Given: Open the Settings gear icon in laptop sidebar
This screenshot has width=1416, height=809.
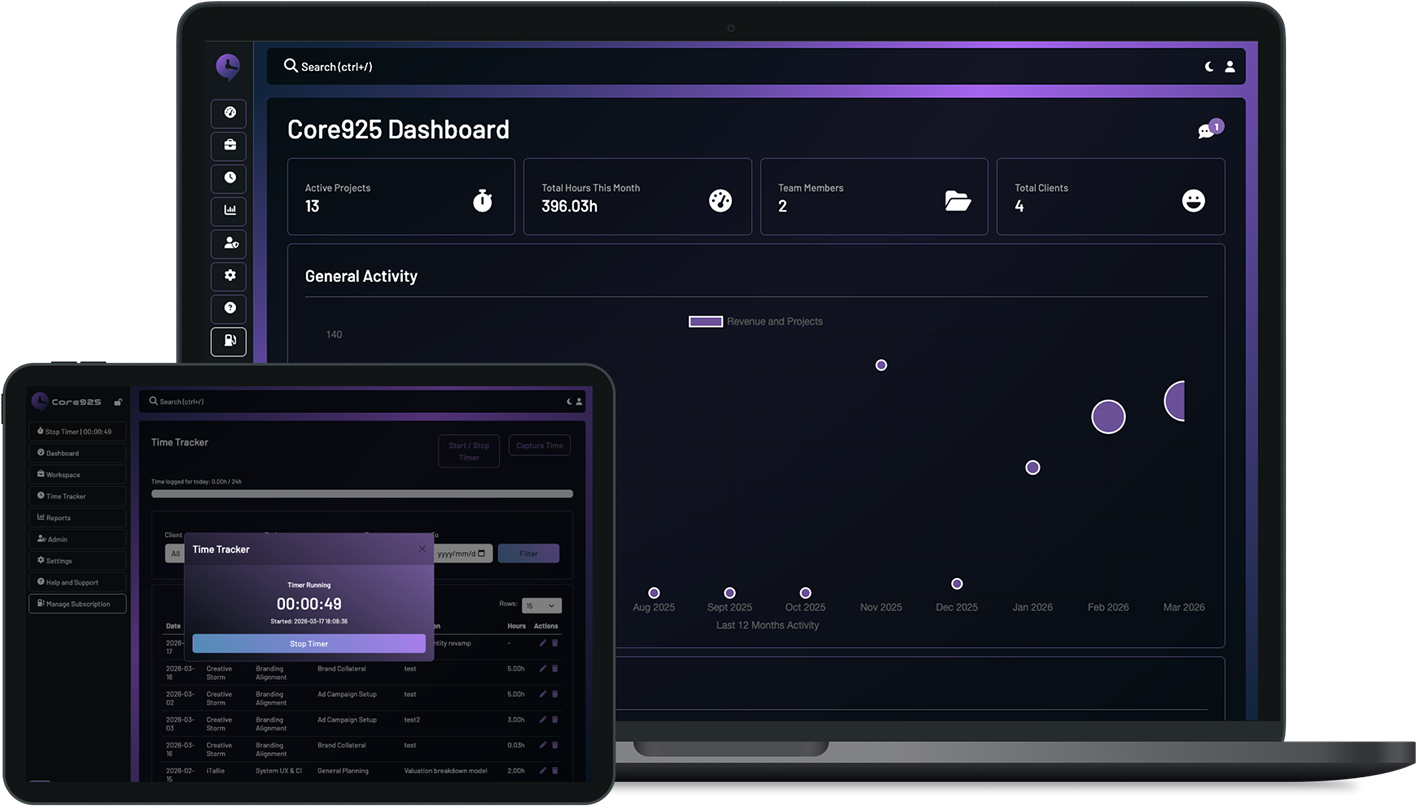Looking at the screenshot, I should (229, 276).
